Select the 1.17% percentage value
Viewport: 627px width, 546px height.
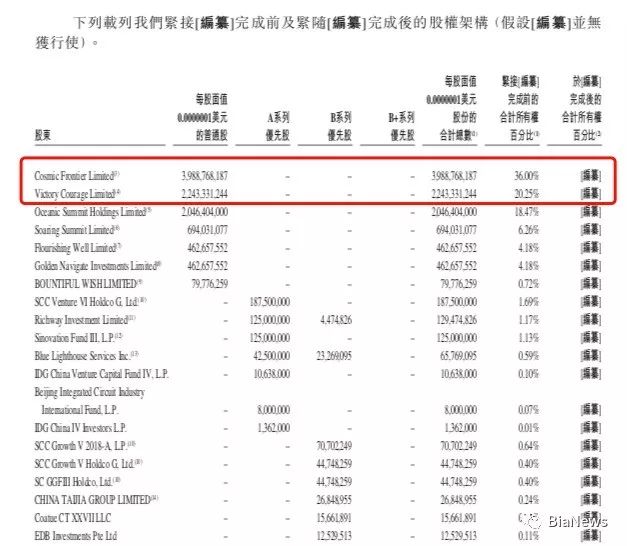[x=528, y=320]
